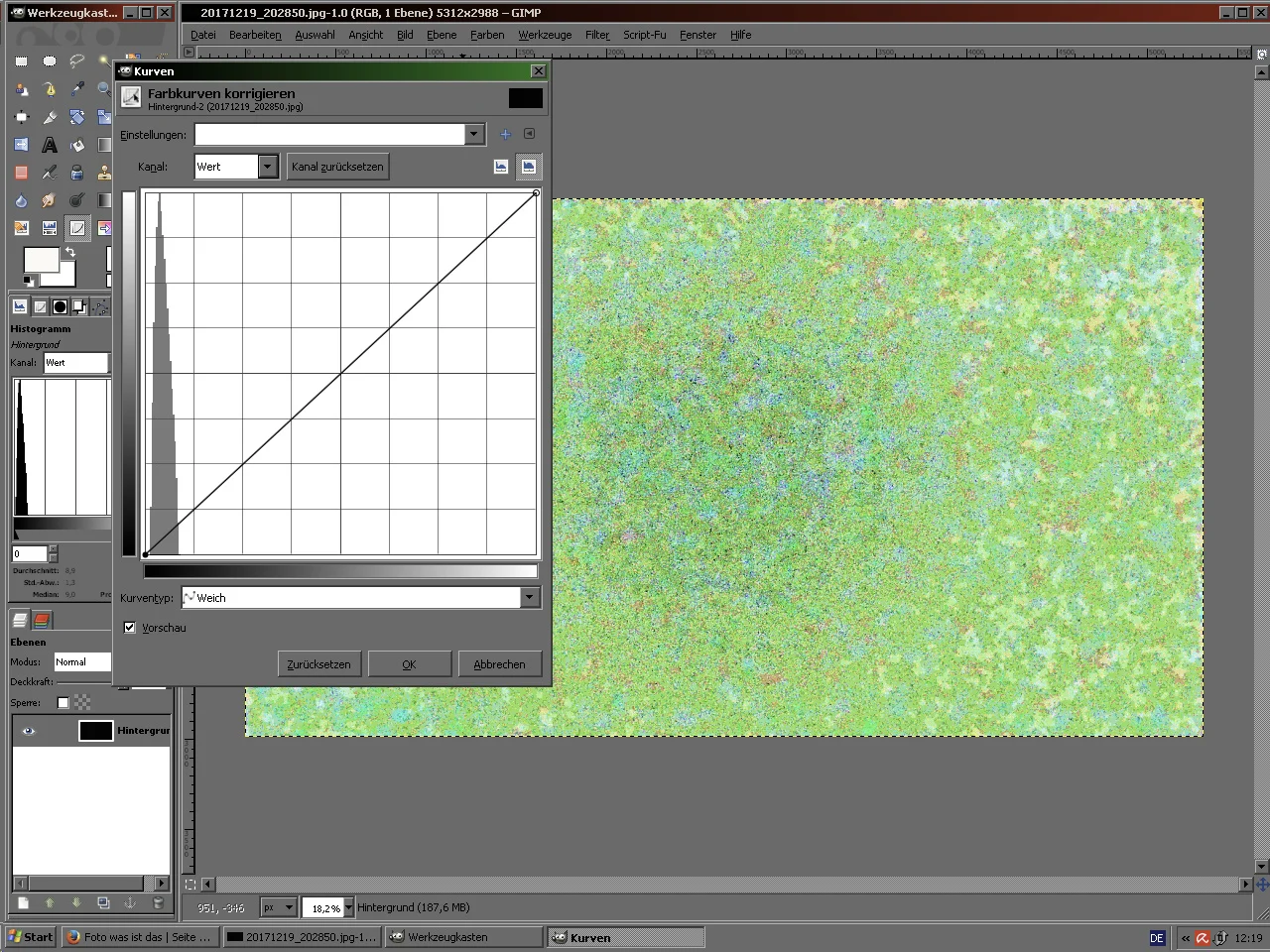Select the Smudge finger tool
Image resolution: width=1270 pixels, height=952 pixels.
50,200
